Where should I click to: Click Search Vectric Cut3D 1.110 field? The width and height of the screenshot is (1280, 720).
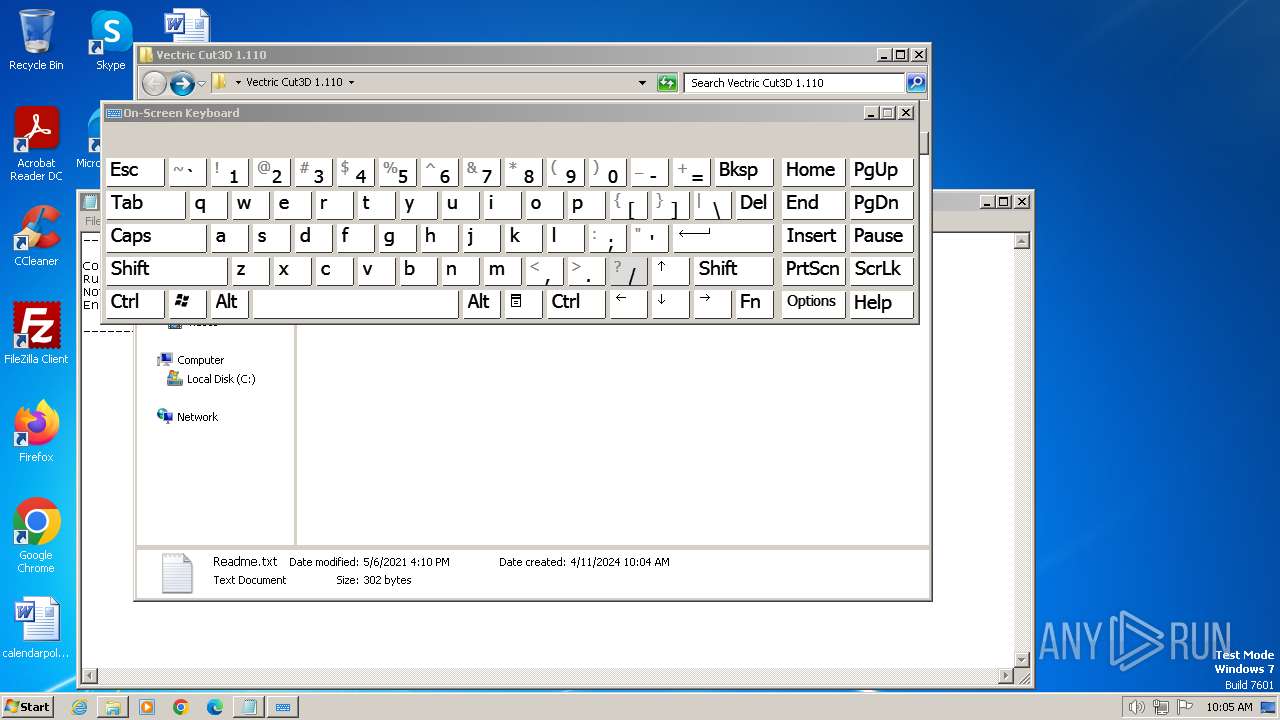[795, 83]
